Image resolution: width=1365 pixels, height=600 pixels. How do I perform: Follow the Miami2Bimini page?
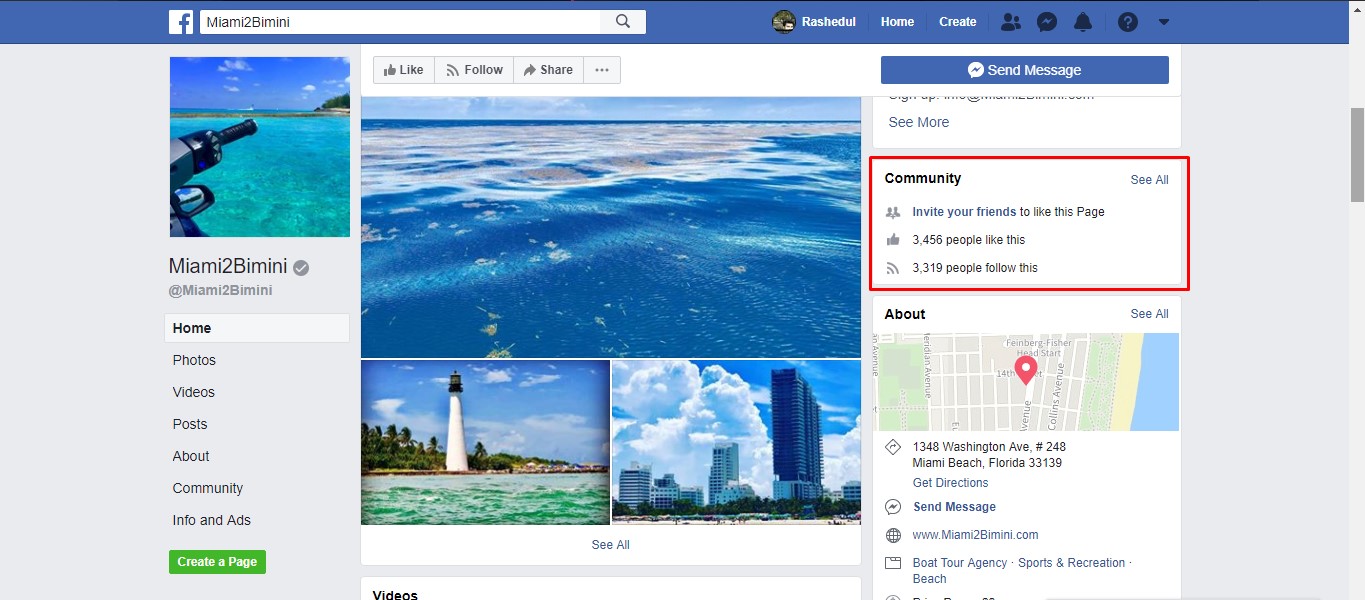(x=474, y=70)
